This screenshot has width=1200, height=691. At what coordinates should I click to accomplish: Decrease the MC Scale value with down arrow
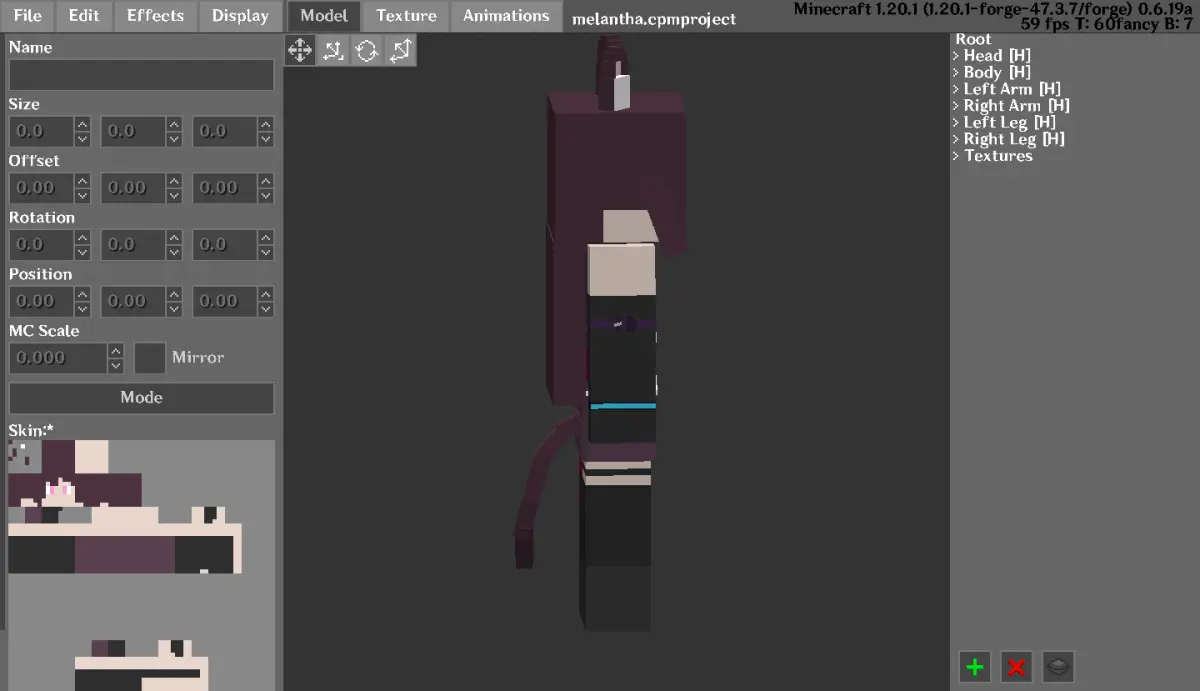(116, 366)
